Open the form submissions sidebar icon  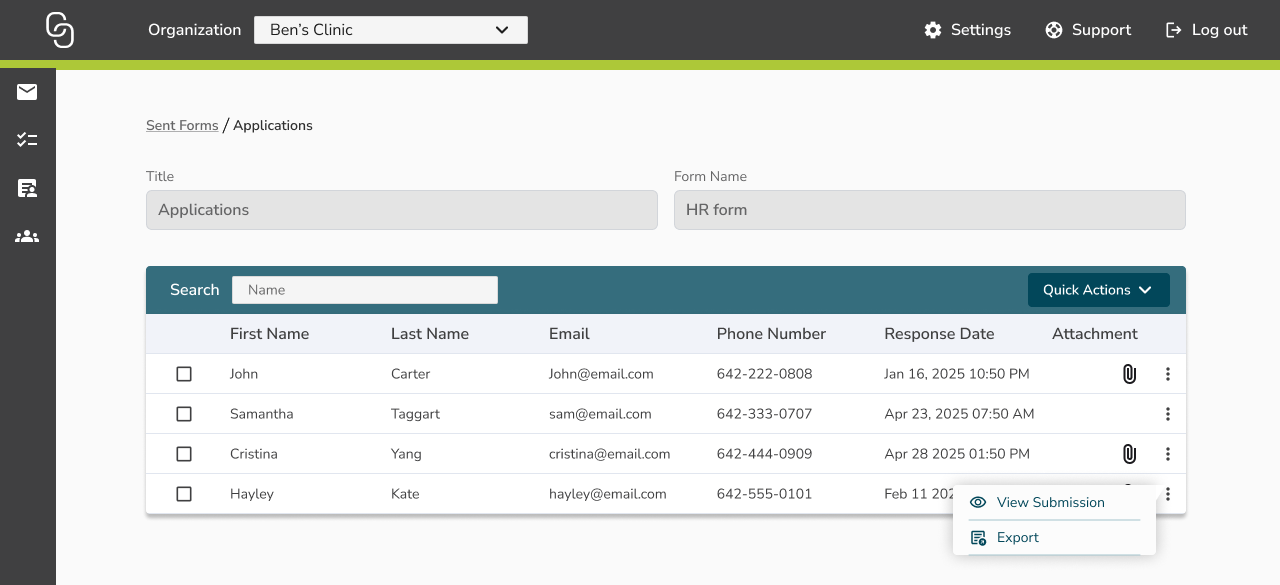click(27, 188)
